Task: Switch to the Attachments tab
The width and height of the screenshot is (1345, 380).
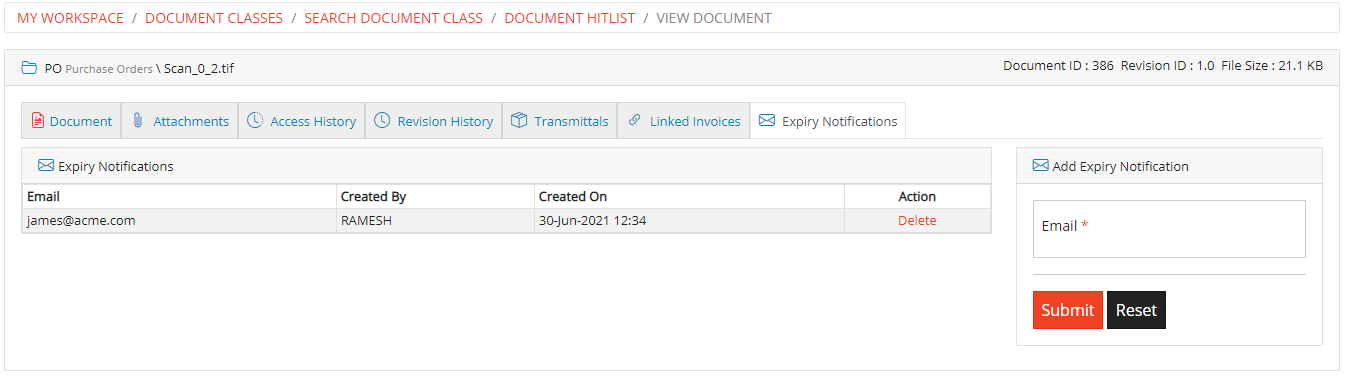Action: tap(180, 121)
